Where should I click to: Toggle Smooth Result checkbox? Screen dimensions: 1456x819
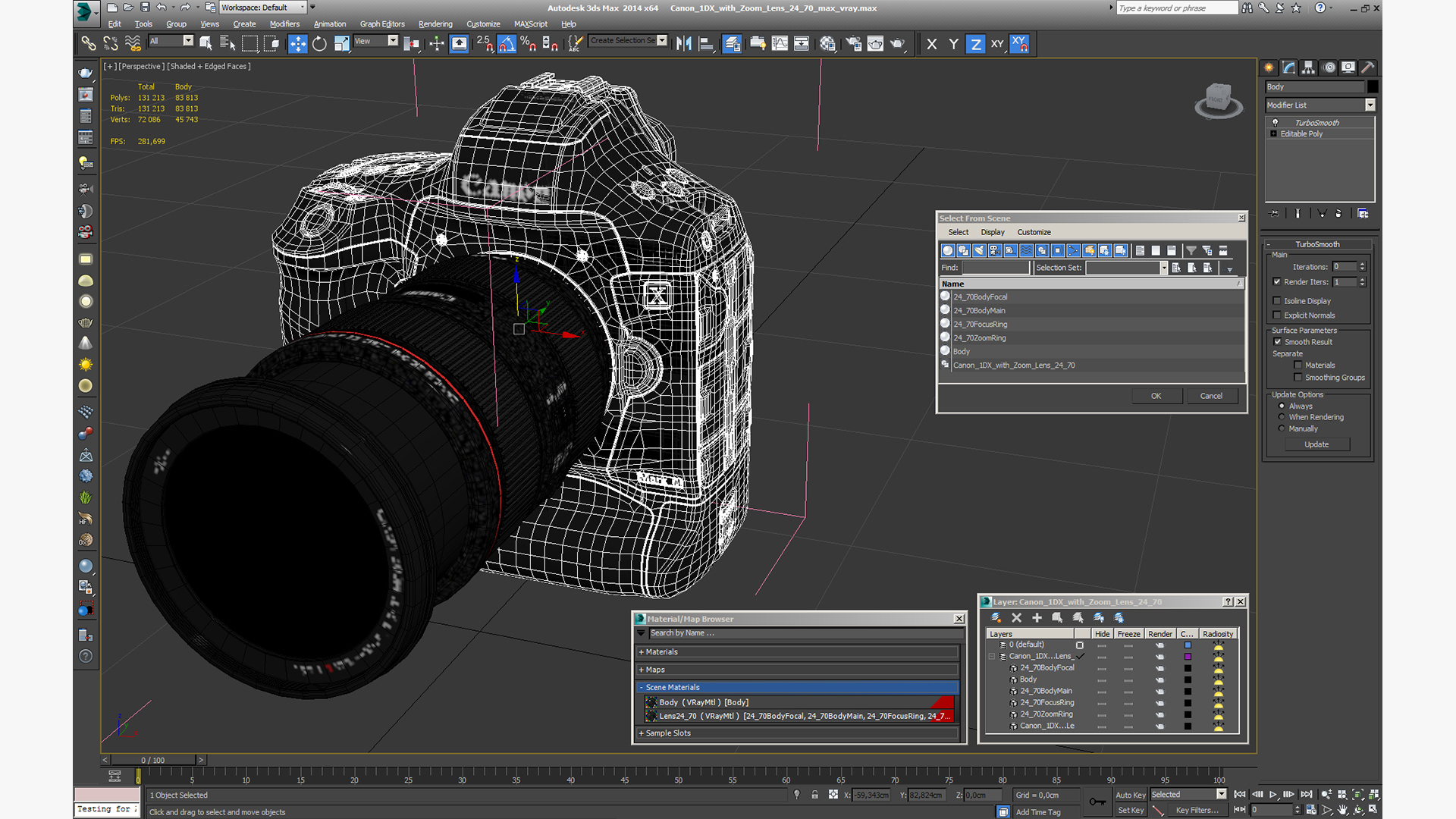pyautogui.click(x=1278, y=341)
